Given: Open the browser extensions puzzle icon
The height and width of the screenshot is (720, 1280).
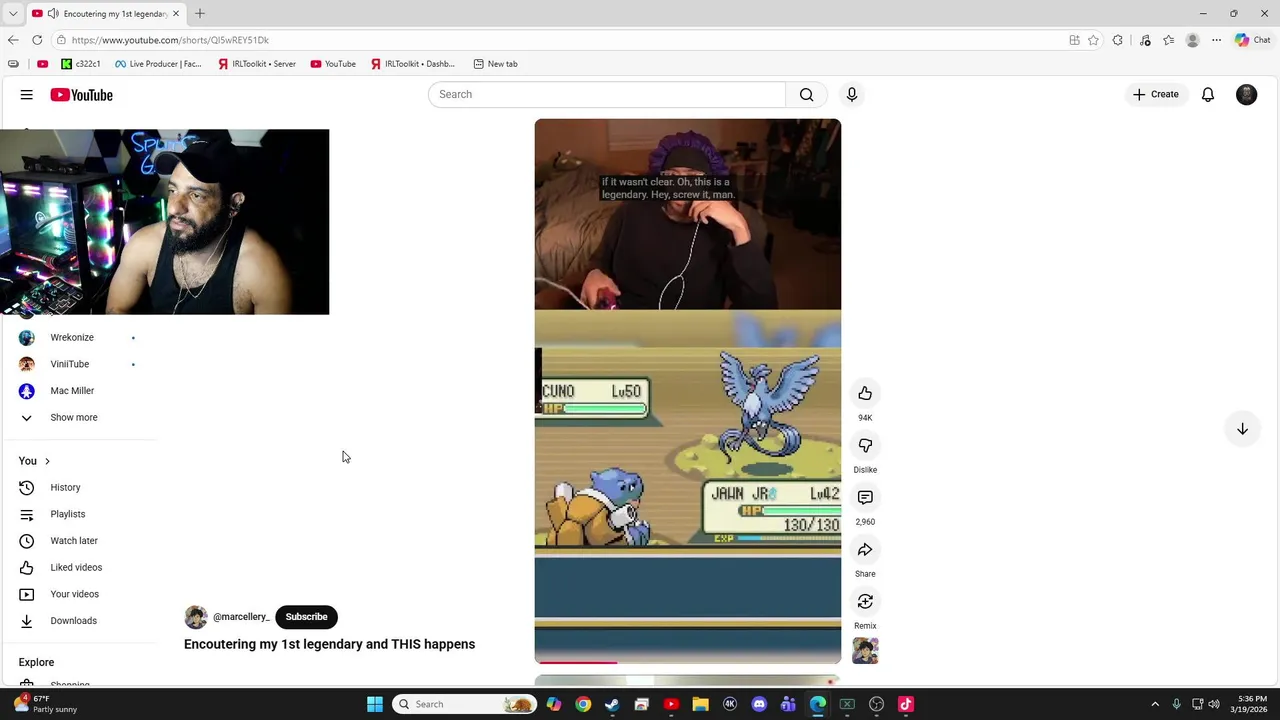Looking at the screenshot, I should 1118,40.
